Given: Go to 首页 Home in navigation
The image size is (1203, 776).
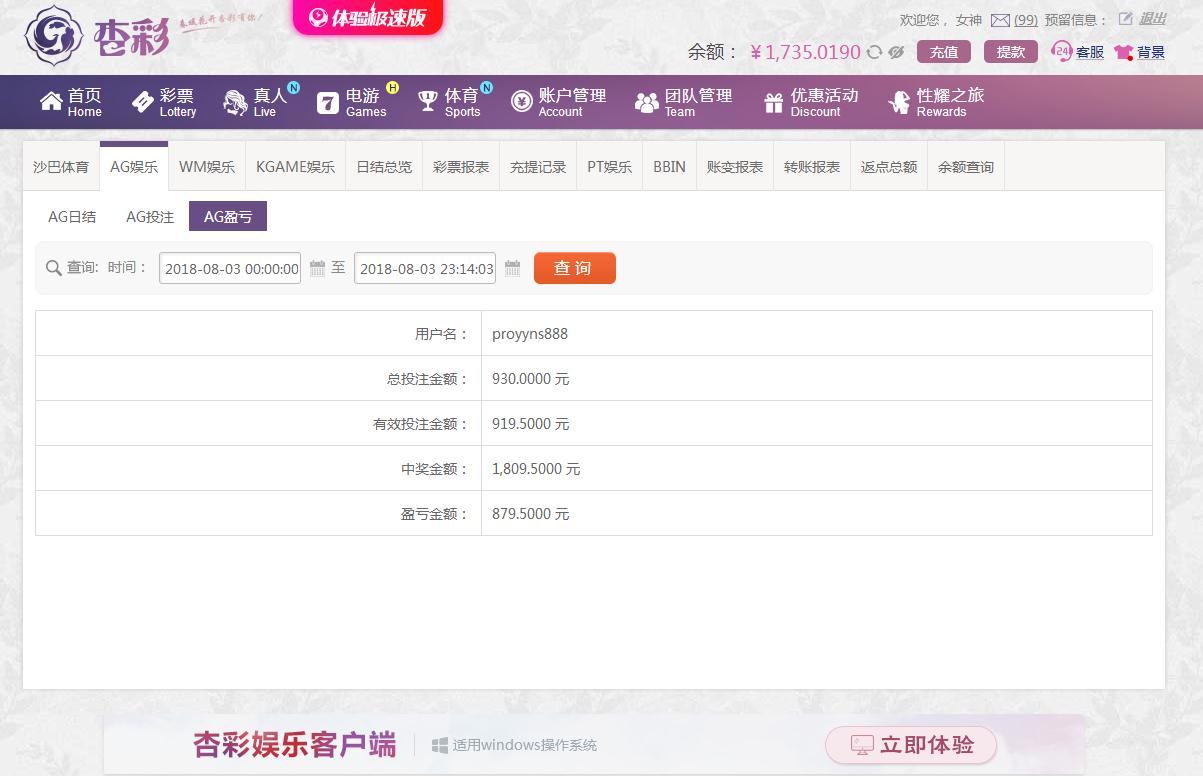Looking at the screenshot, I should point(71,102).
